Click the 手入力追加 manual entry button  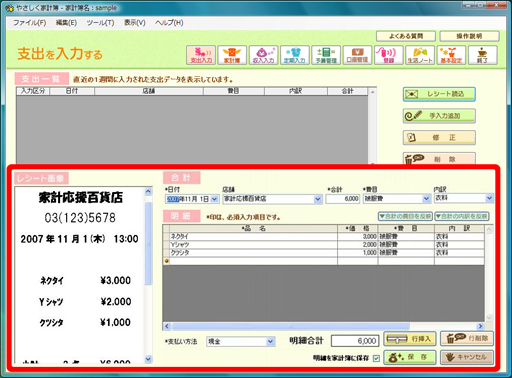tap(439, 116)
